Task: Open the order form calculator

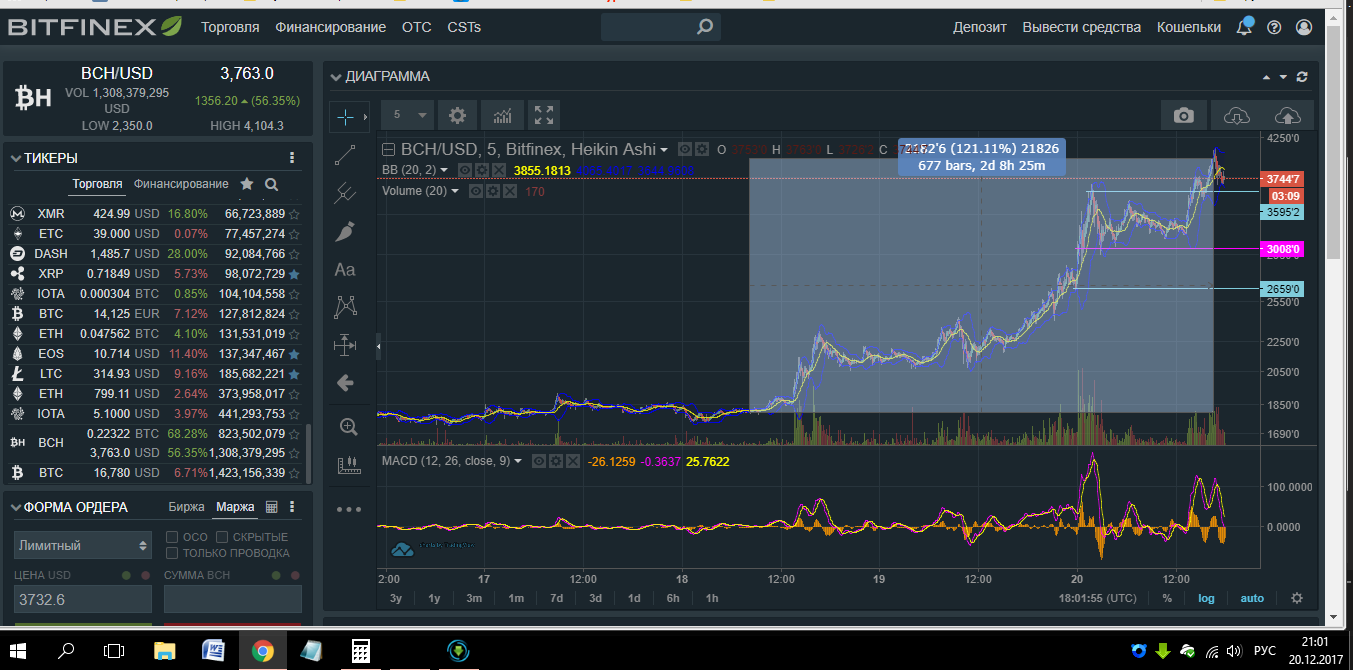Action: (x=270, y=507)
